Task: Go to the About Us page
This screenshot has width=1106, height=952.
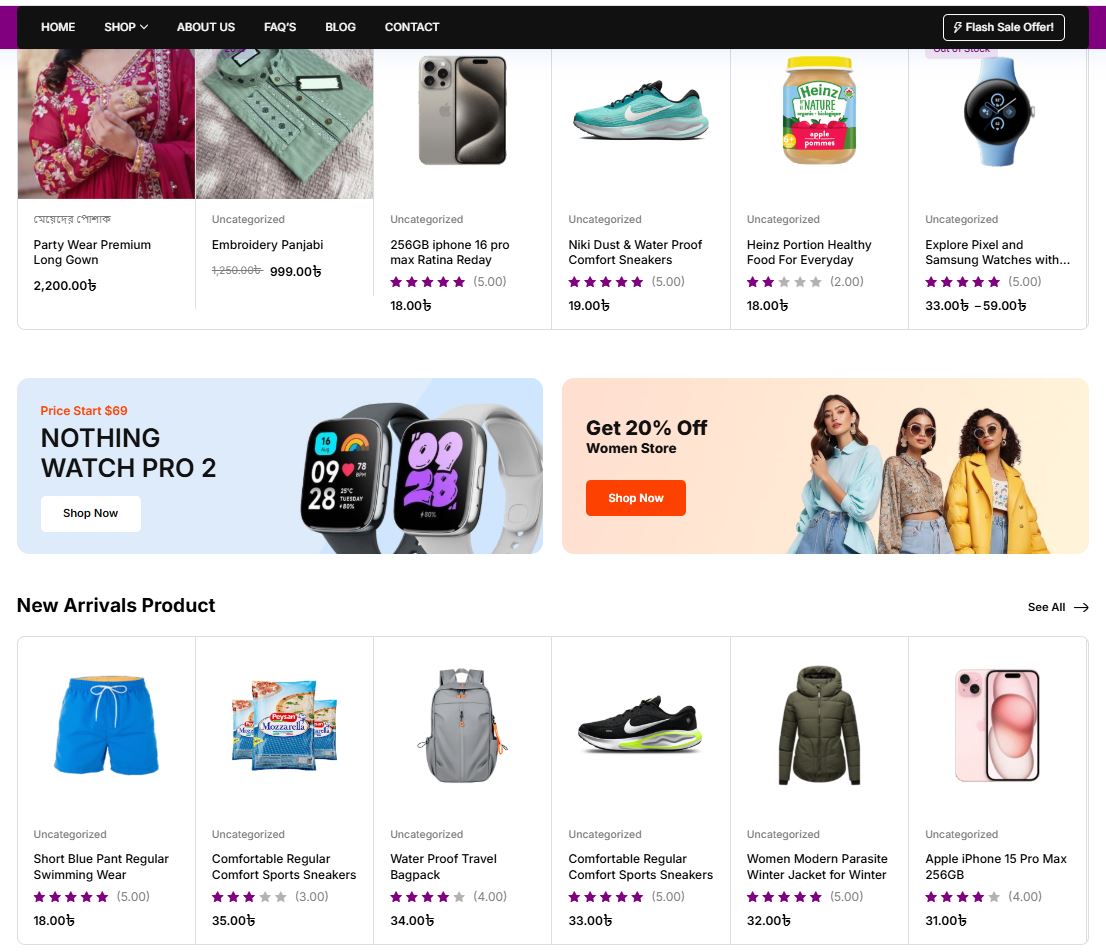Action: point(206,27)
